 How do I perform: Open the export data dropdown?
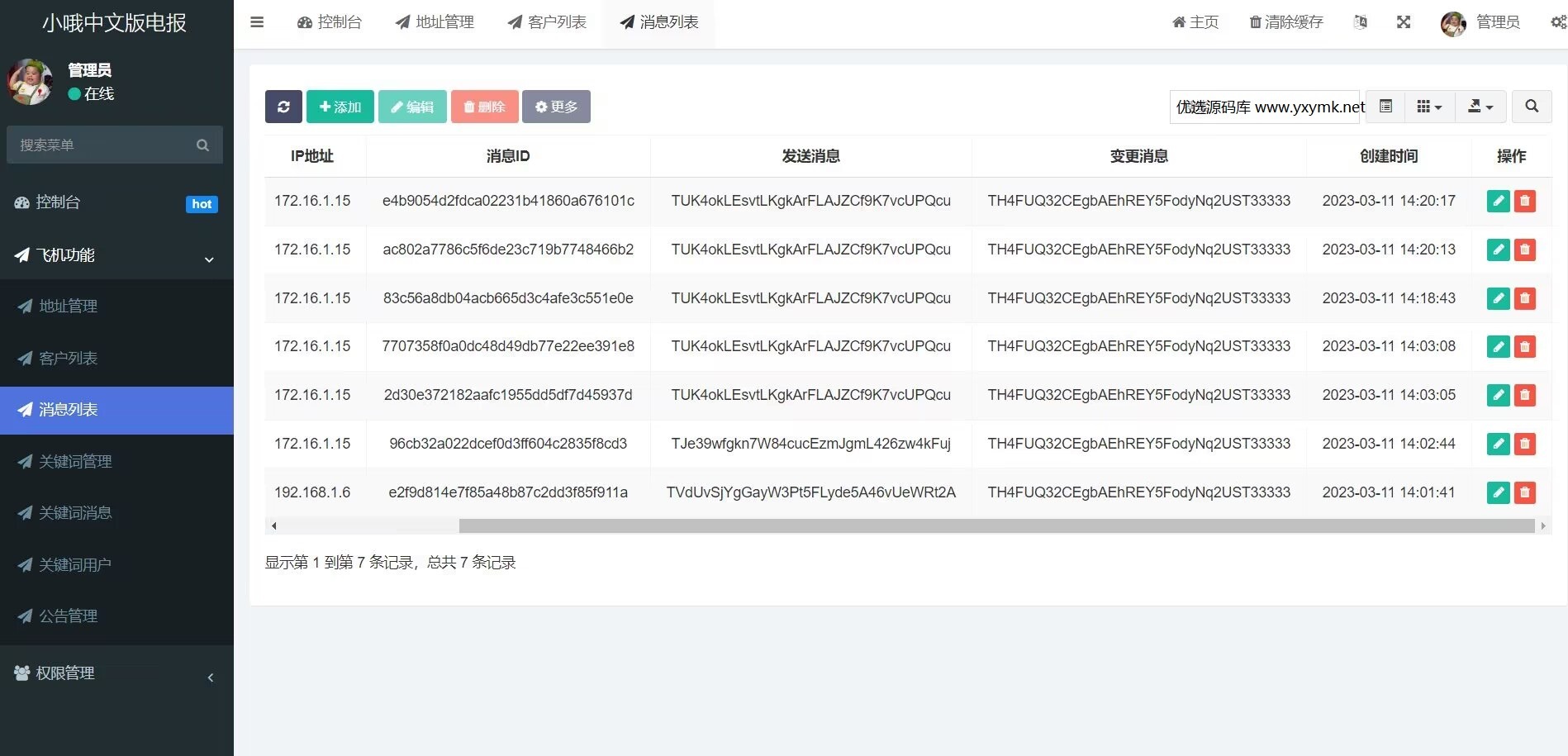click(1480, 107)
